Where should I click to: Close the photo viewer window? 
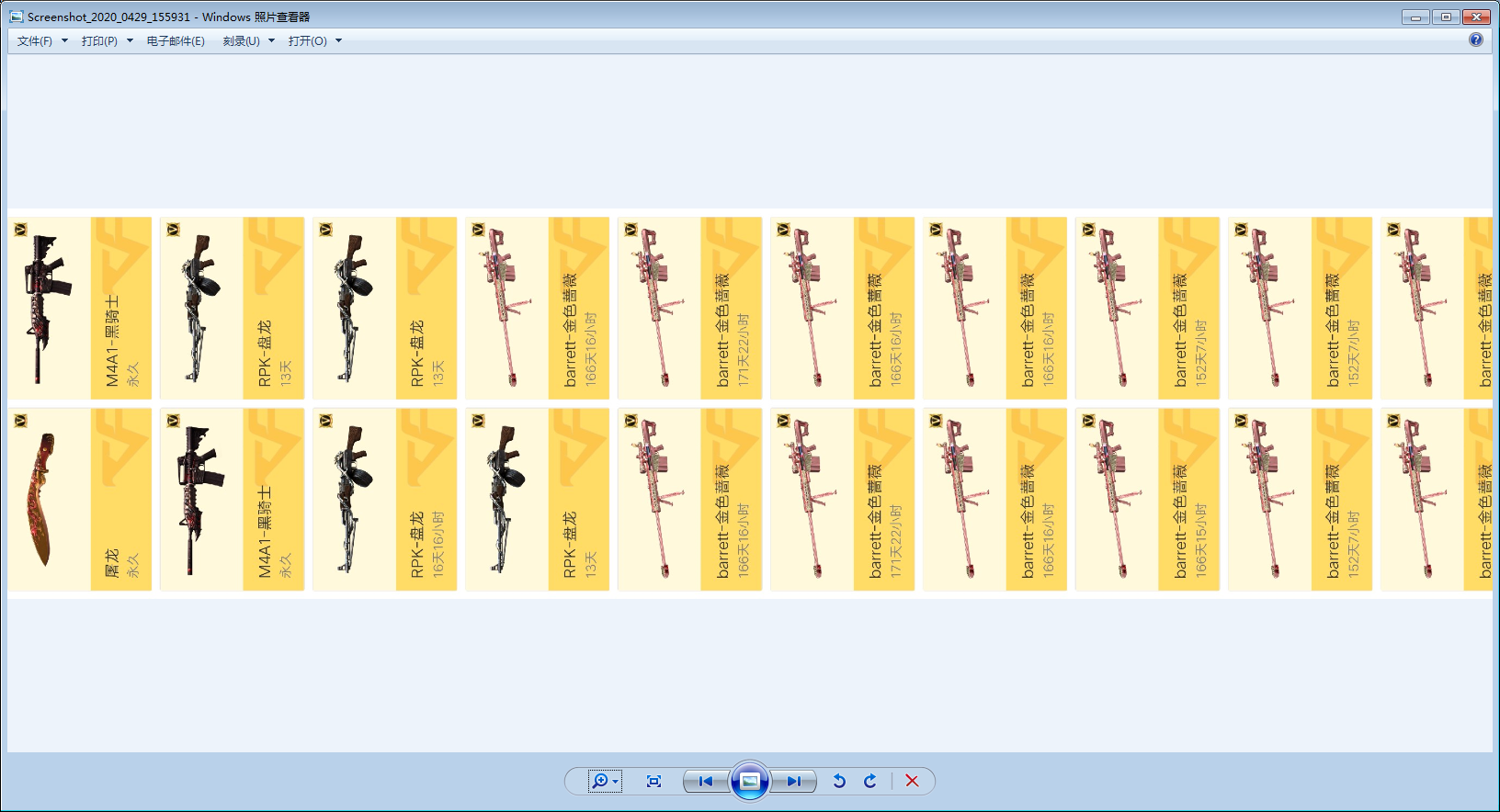click(x=1476, y=17)
